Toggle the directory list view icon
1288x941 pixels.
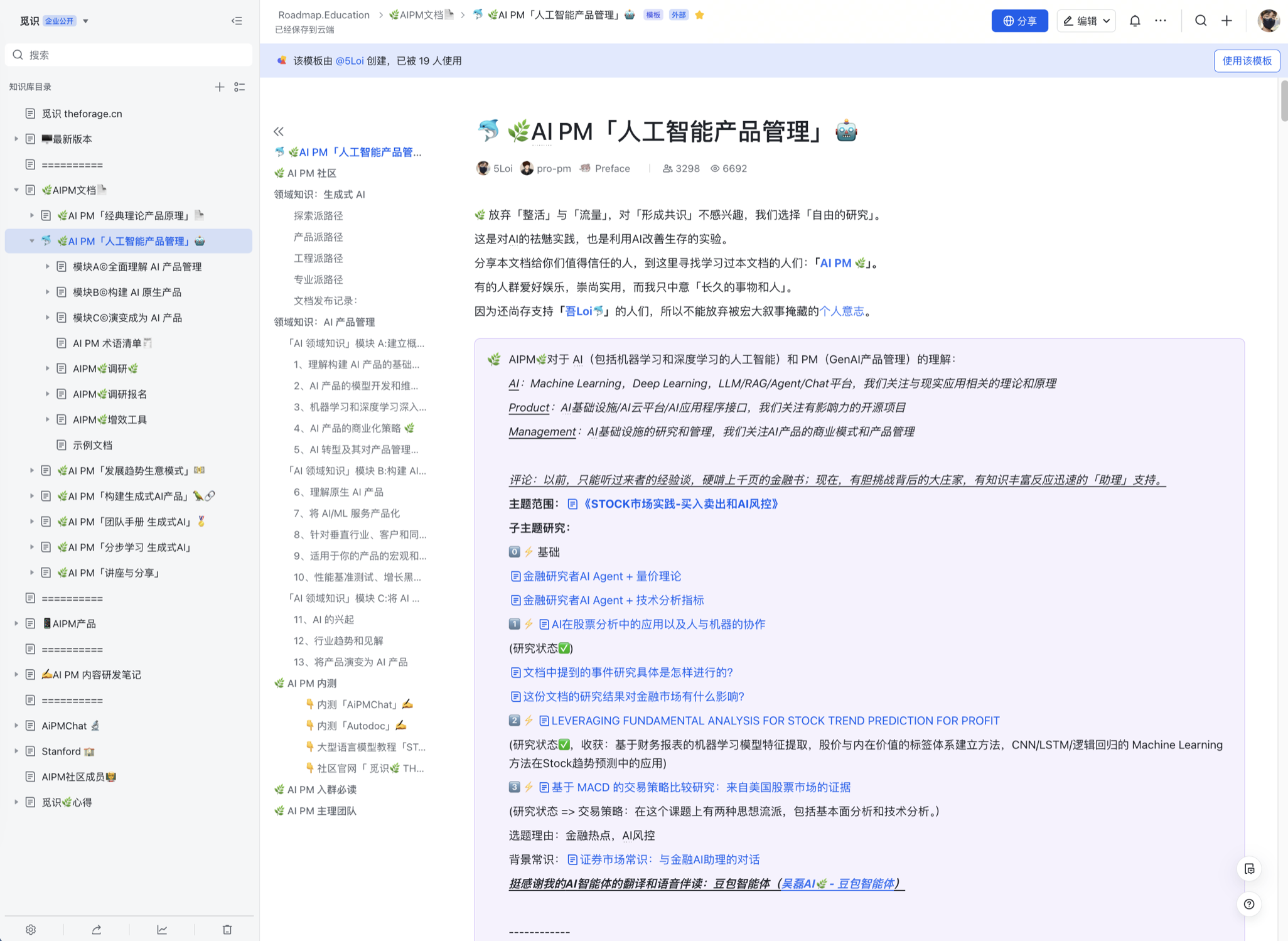click(240, 87)
